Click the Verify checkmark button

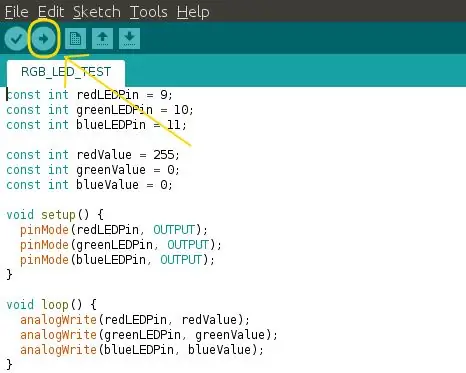point(16,39)
